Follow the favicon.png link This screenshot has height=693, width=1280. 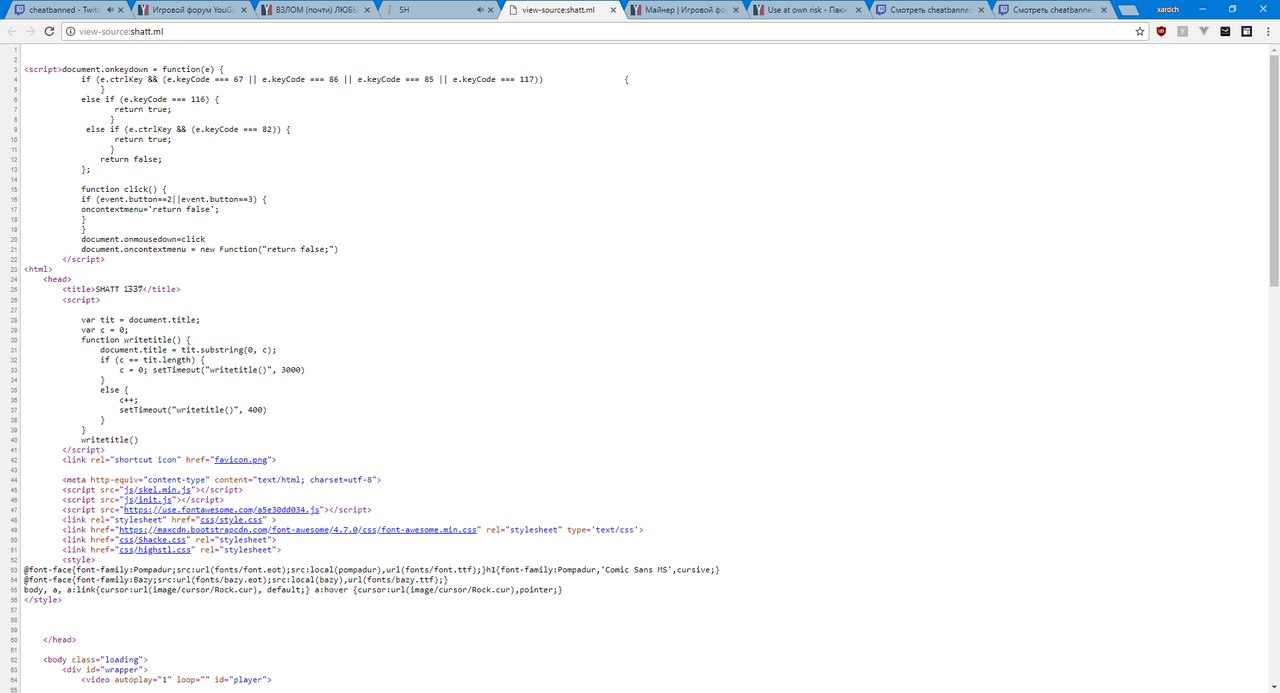tap(241, 460)
